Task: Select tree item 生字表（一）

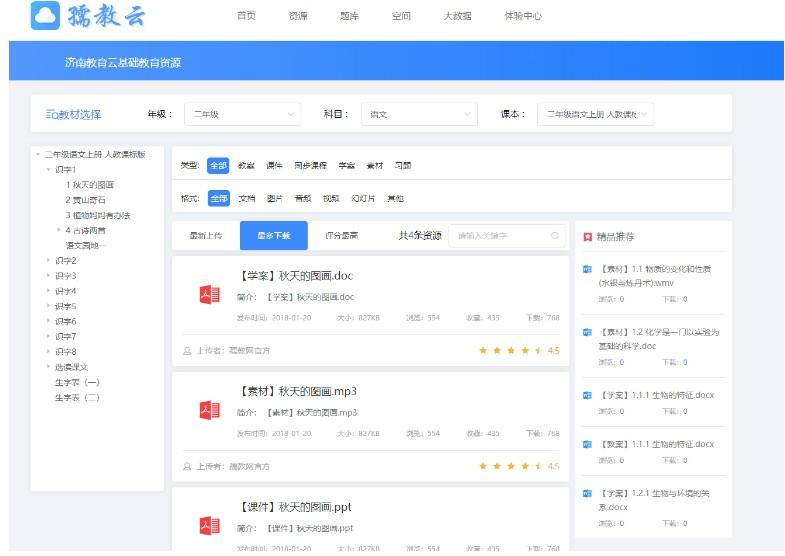Action: 78,382
